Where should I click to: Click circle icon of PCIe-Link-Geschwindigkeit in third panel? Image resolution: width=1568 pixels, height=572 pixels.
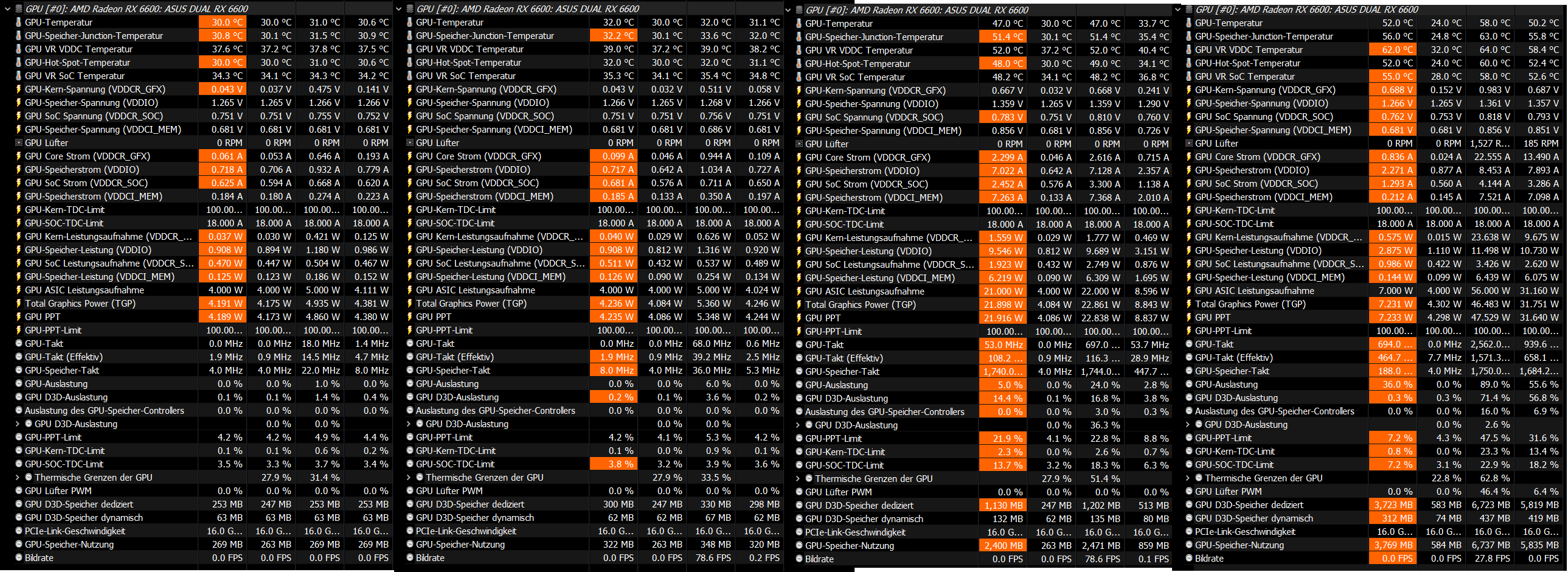click(x=799, y=532)
